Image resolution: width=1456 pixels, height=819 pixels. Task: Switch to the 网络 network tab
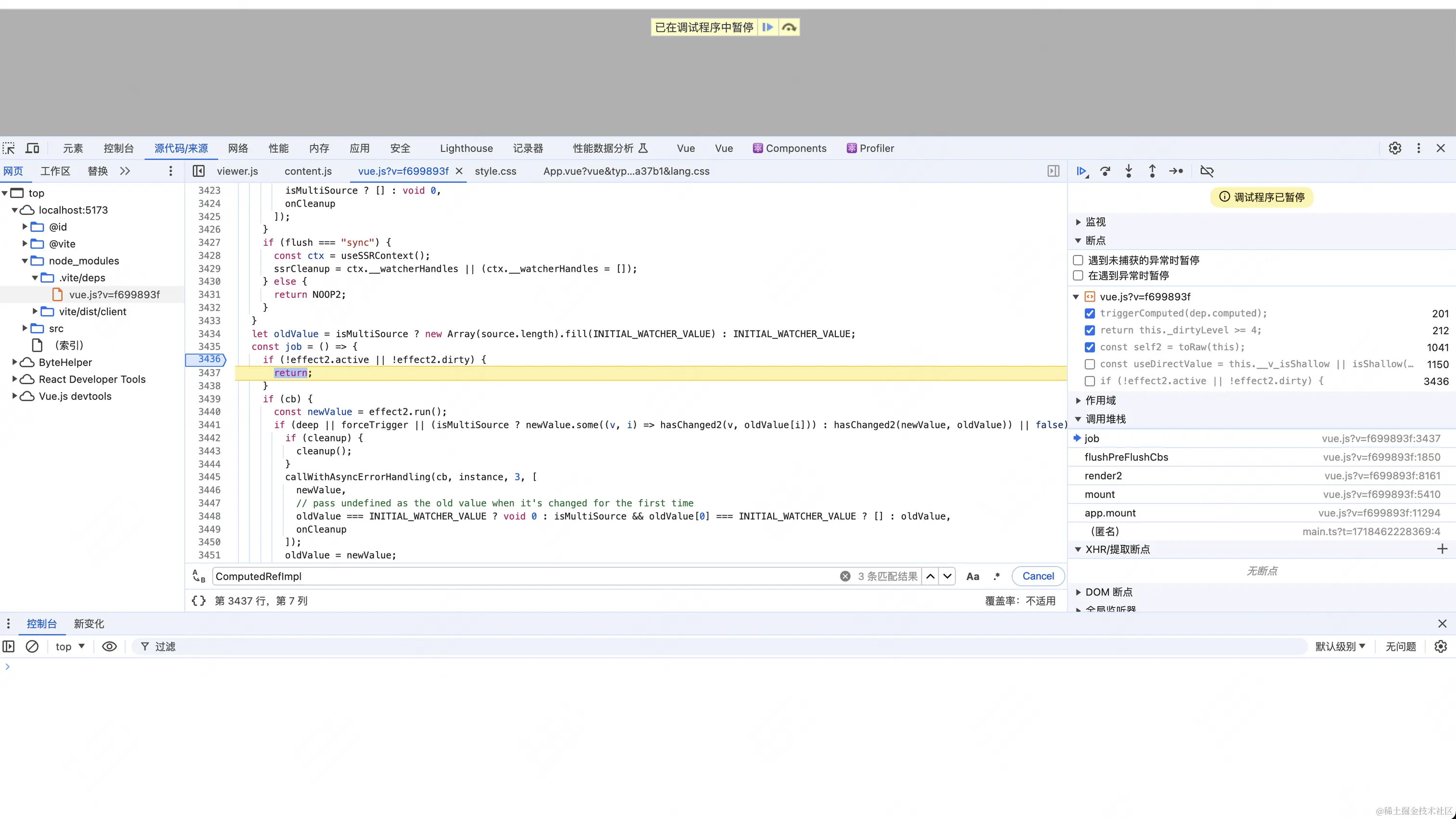(238, 148)
